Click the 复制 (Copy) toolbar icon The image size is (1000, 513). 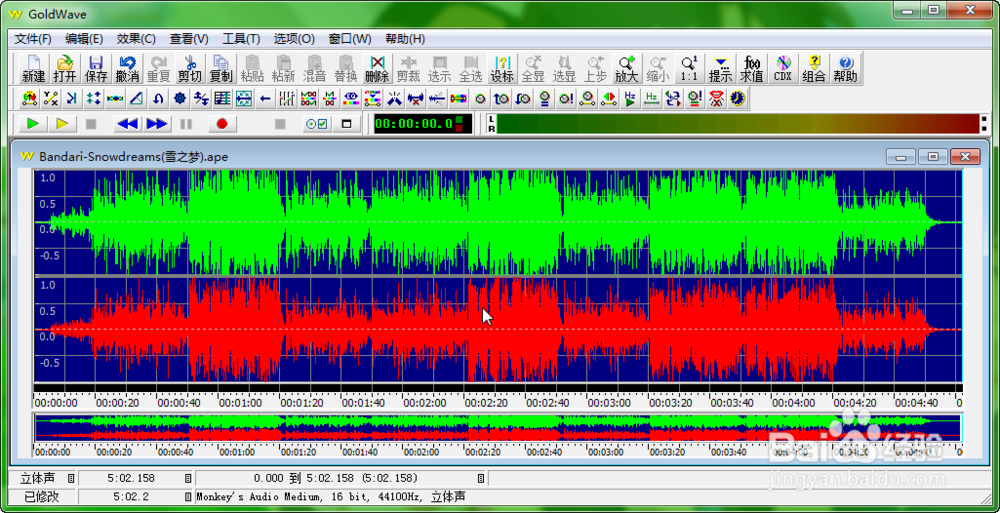tap(221, 69)
